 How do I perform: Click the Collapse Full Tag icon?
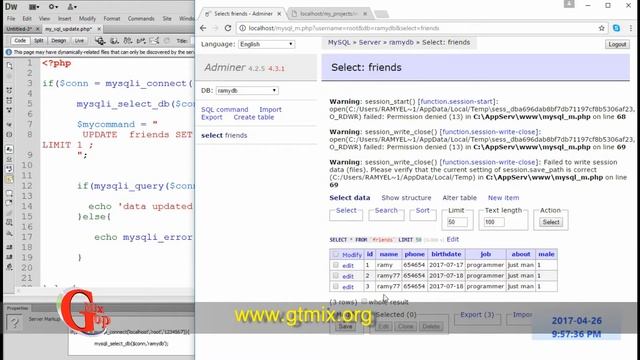click(9, 90)
